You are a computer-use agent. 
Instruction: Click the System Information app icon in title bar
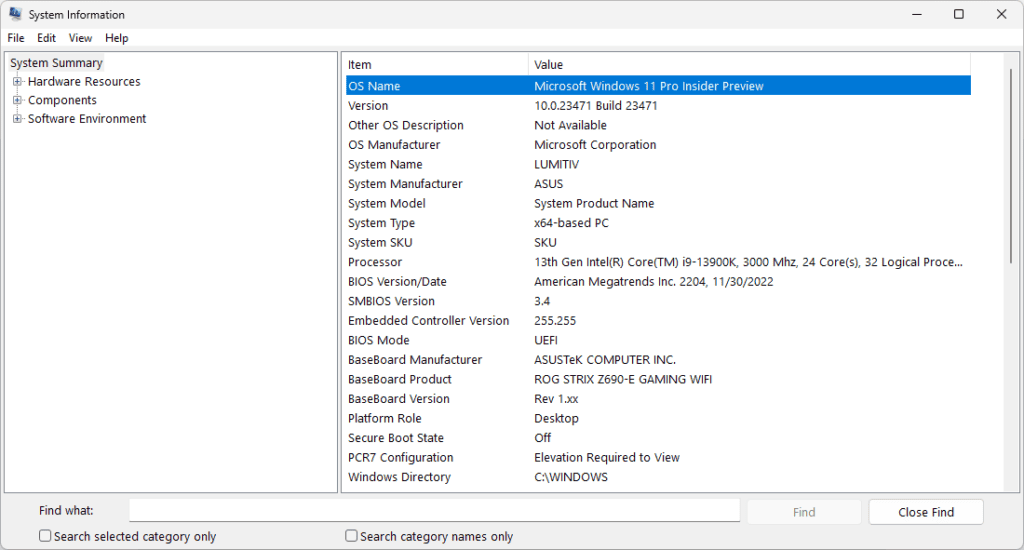[x=14, y=14]
